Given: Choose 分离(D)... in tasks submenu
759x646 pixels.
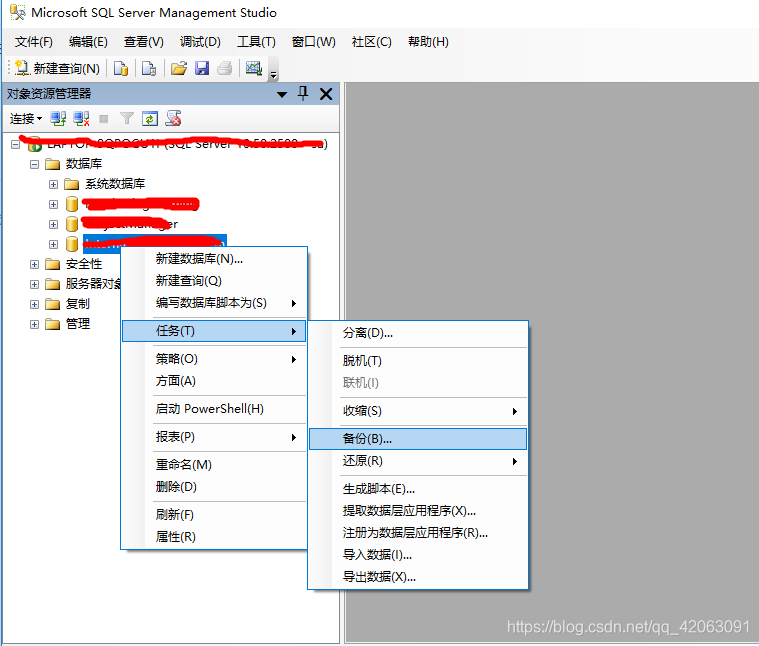Looking at the screenshot, I should tap(418, 333).
